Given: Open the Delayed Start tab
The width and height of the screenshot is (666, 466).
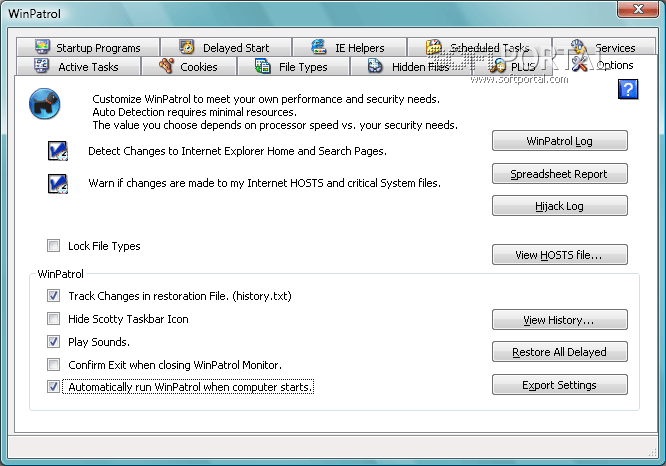Looking at the screenshot, I should pyautogui.click(x=226, y=47).
